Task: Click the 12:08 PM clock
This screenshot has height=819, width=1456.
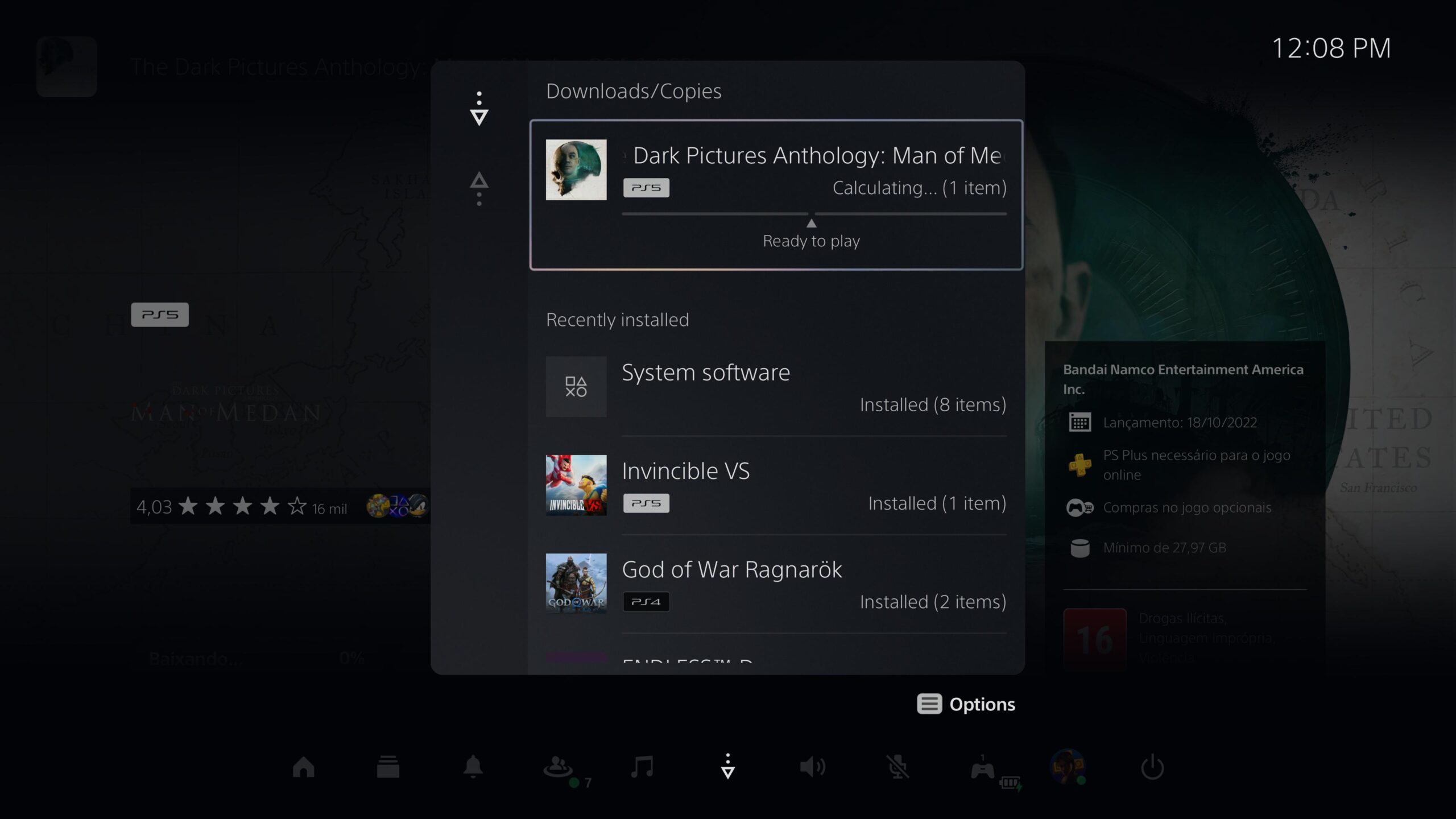Action: pos(1331,48)
